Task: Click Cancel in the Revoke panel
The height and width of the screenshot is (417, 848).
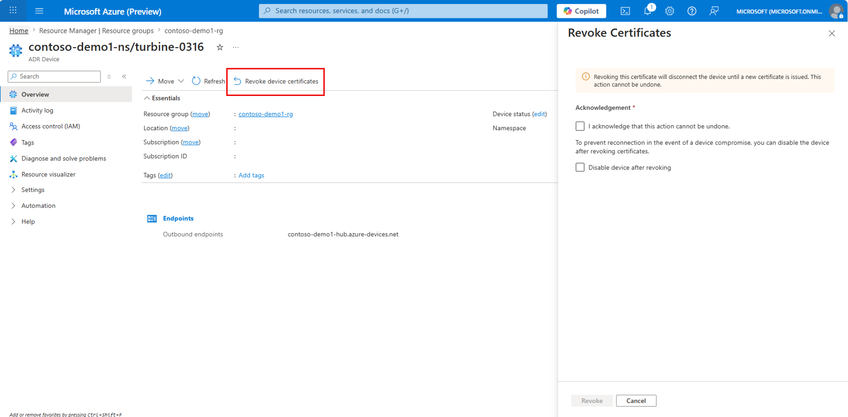Action: coord(636,401)
